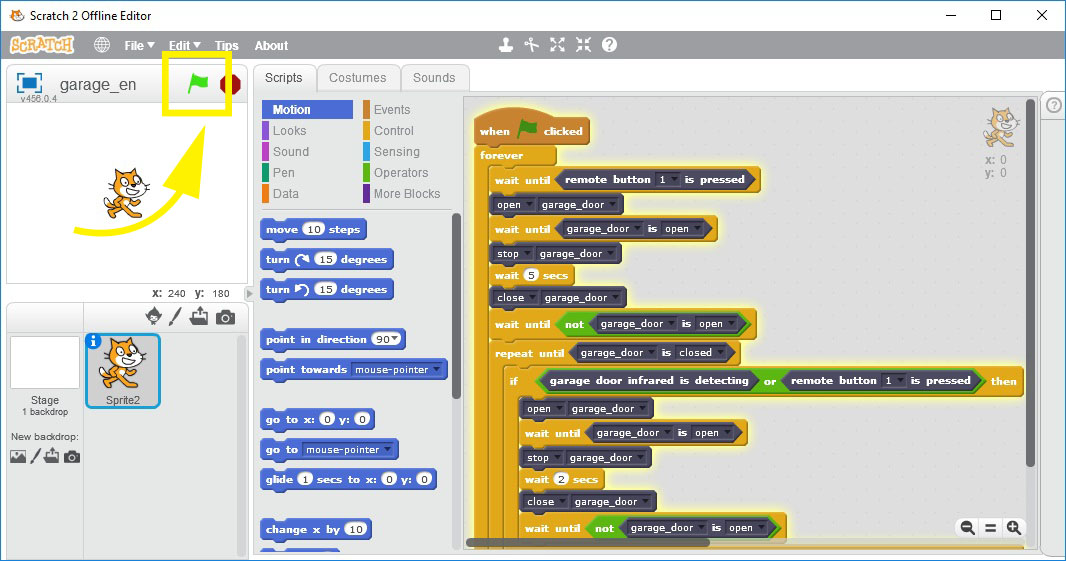Choose new sprite from library
This screenshot has width=1066, height=561.
(153, 316)
